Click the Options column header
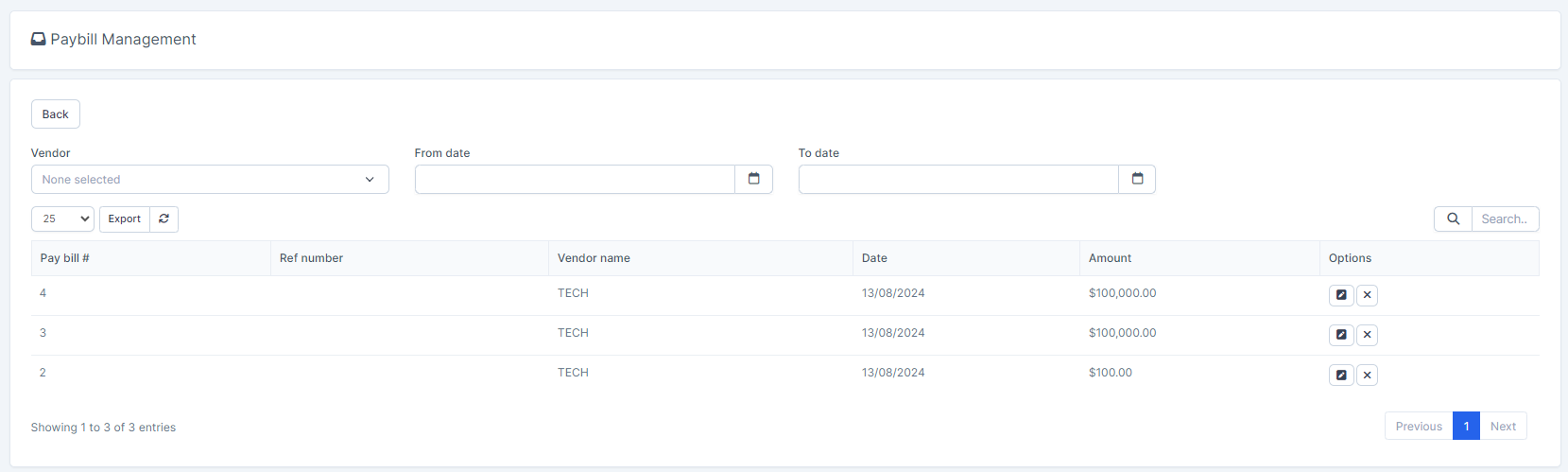Image resolution: width=1568 pixels, height=472 pixels. pyautogui.click(x=1429, y=258)
